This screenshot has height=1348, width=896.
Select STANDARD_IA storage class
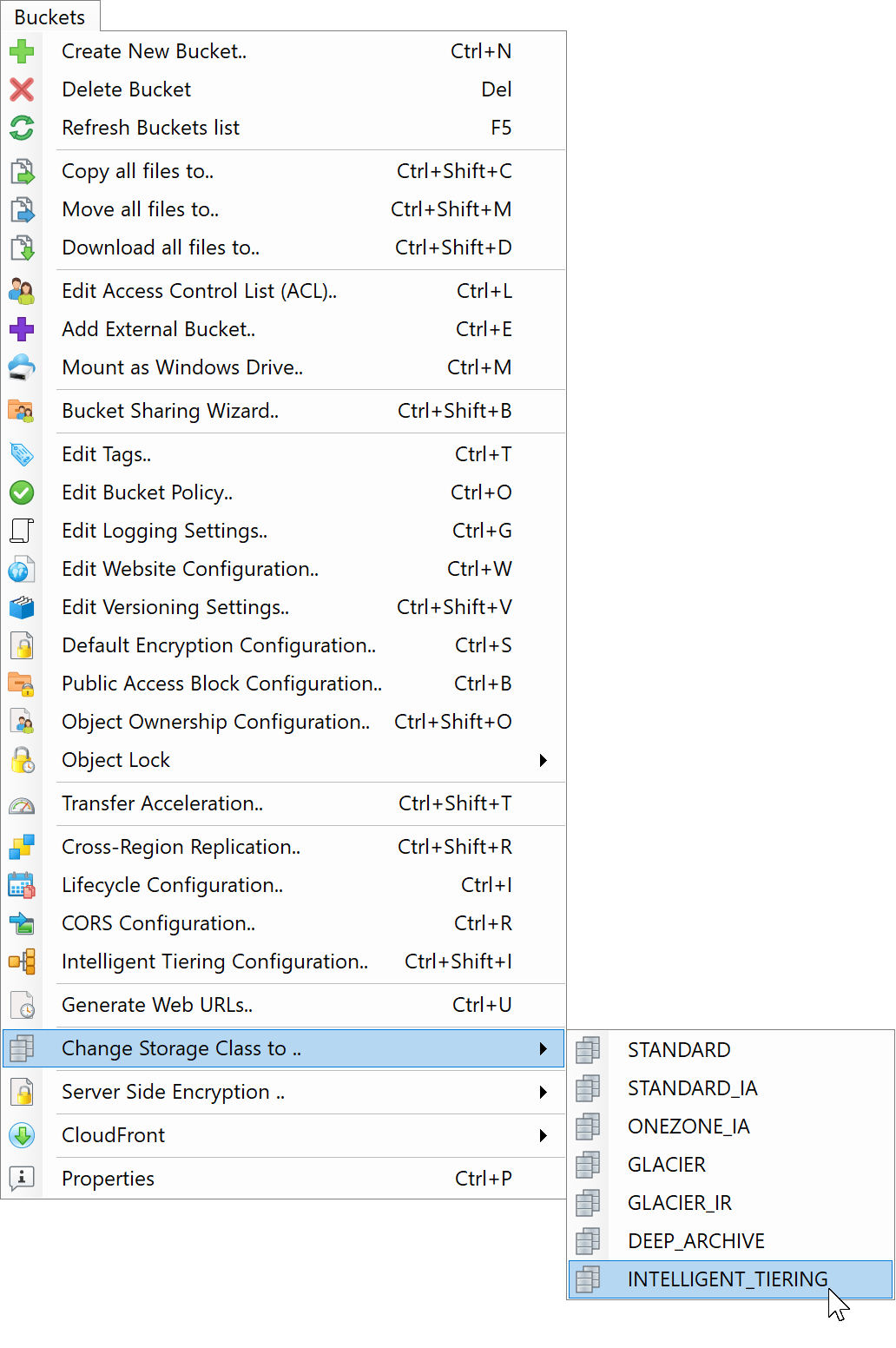click(731, 1088)
